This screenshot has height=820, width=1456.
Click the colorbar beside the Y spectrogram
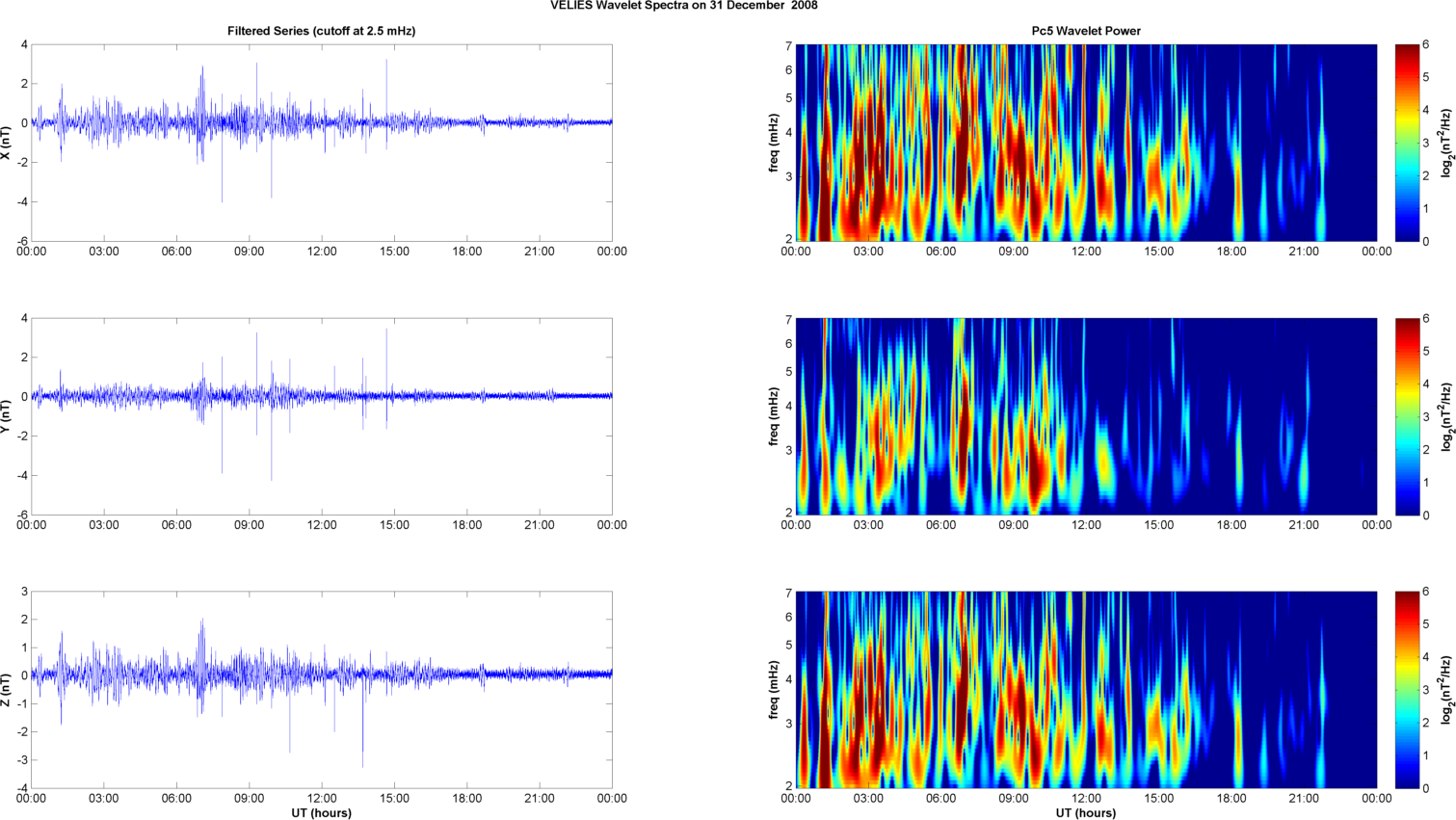(x=1407, y=416)
